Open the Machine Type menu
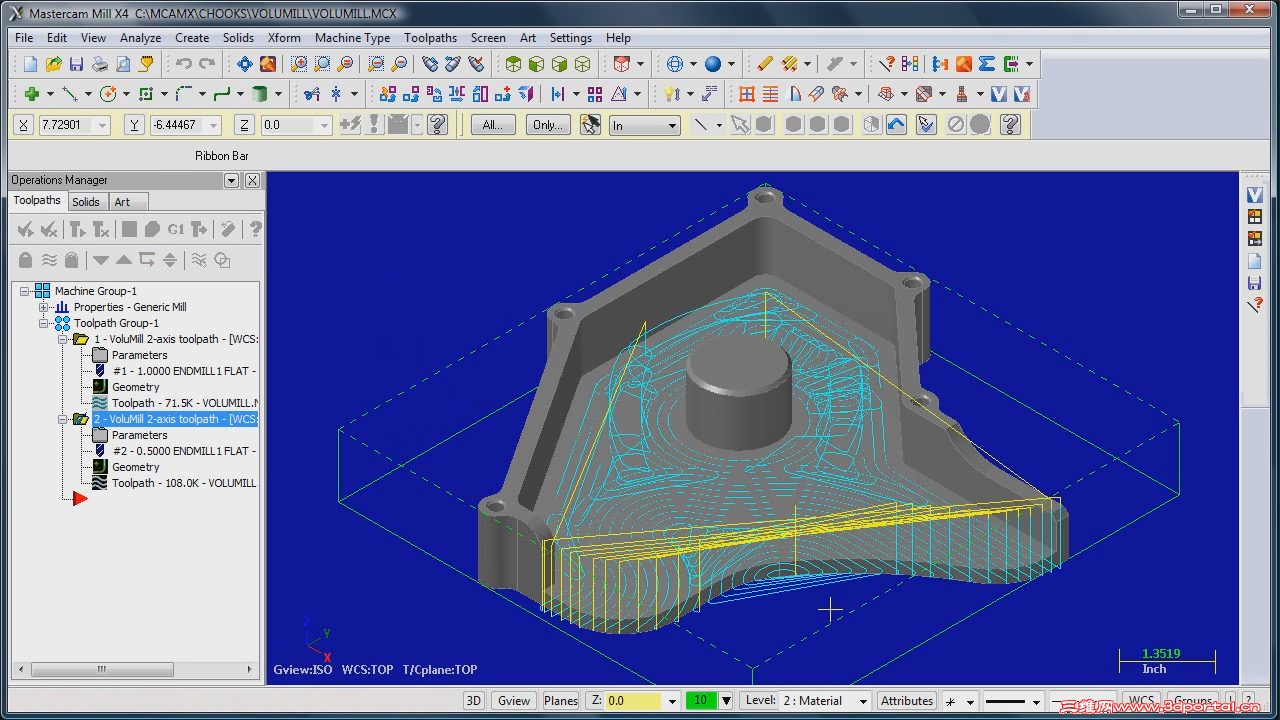Viewport: 1280px width, 720px height. pyautogui.click(x=352, y=38)
